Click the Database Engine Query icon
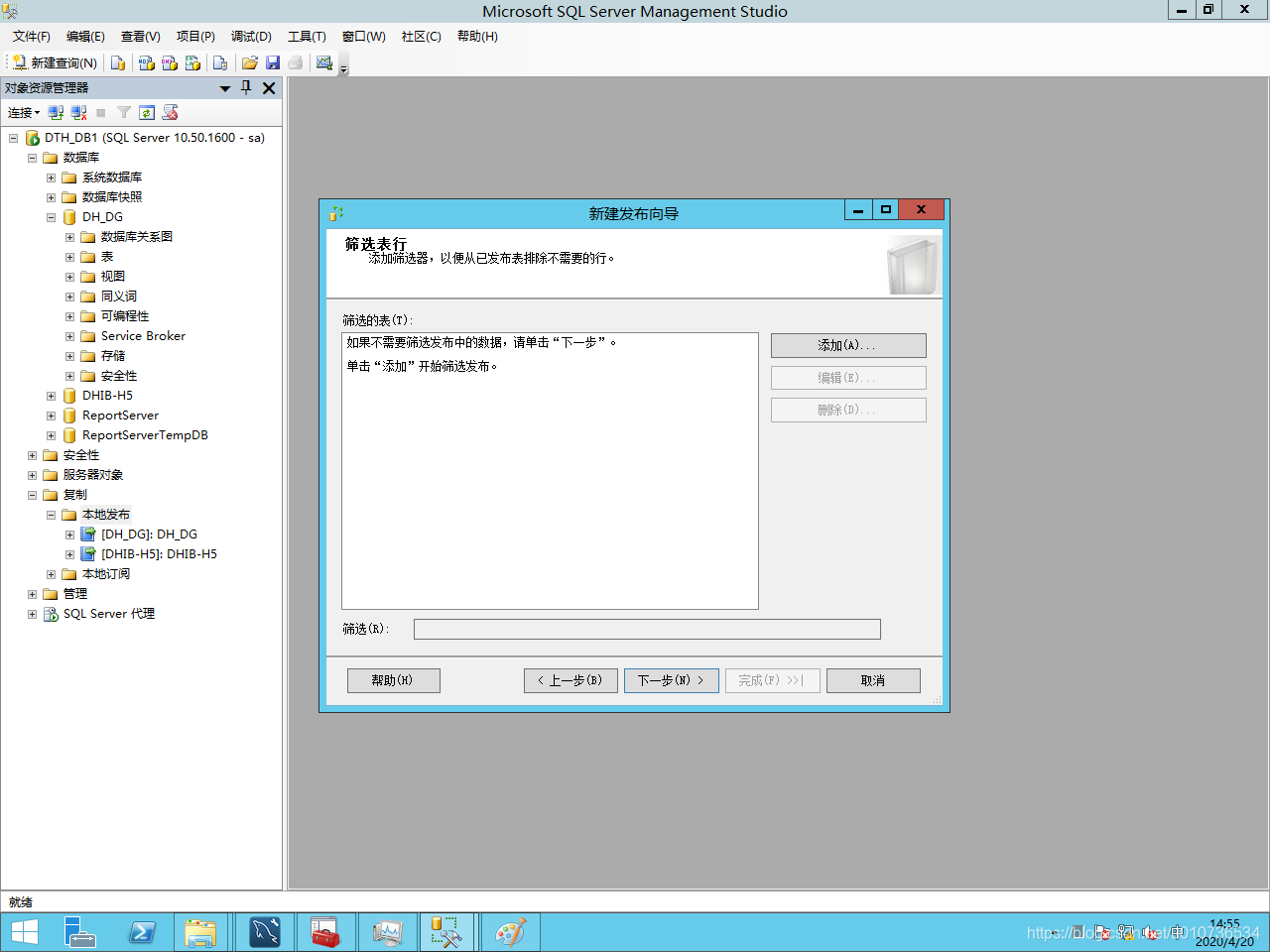This screenshot has height=952, width=1270. click(118, 62)
